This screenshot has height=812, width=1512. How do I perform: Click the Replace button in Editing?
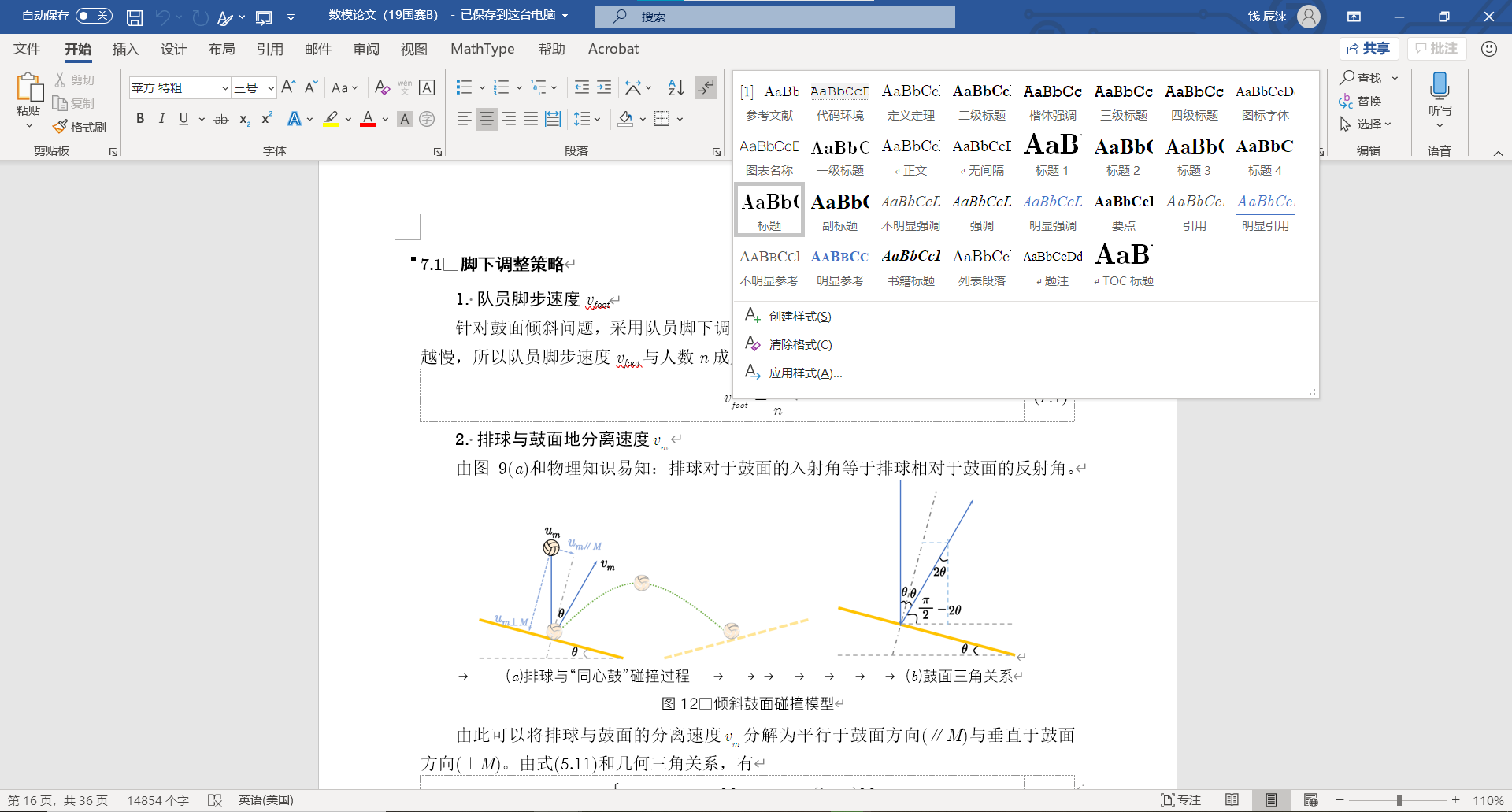click(1360, 102)
